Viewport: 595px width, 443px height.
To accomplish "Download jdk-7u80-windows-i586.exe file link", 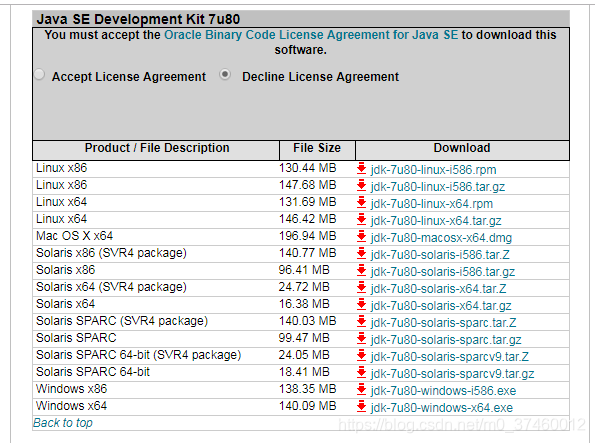I will point(443,391).
